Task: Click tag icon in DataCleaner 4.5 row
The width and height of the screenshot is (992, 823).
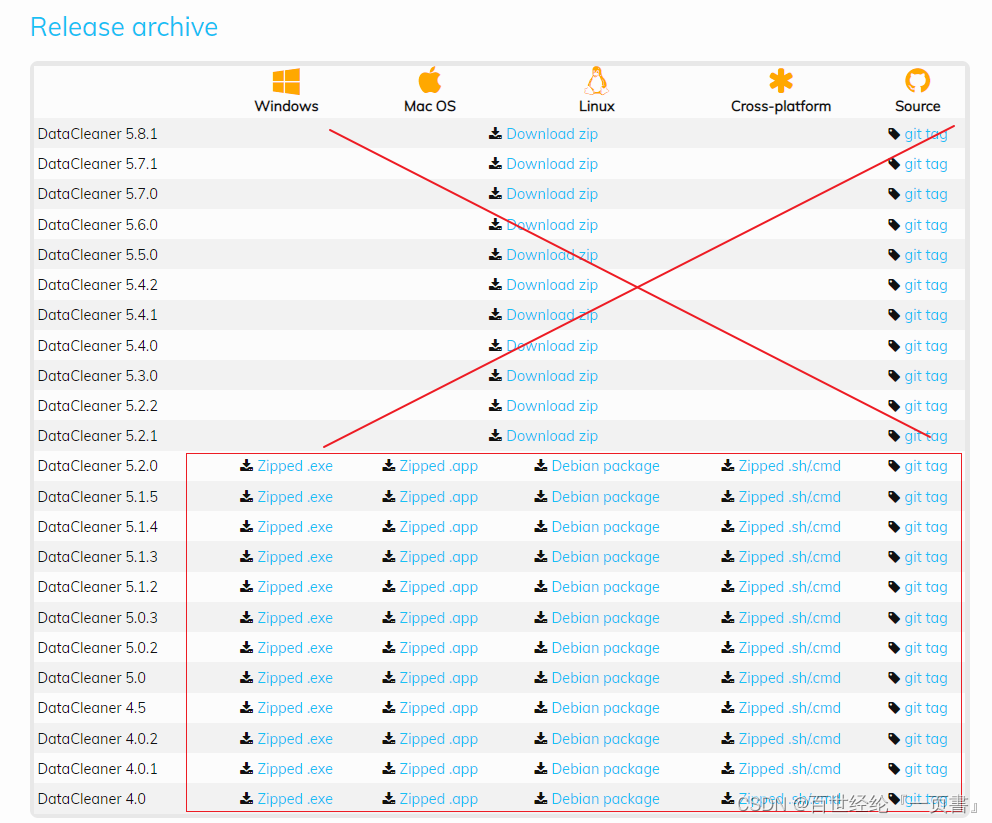Action: coord(894,708)
